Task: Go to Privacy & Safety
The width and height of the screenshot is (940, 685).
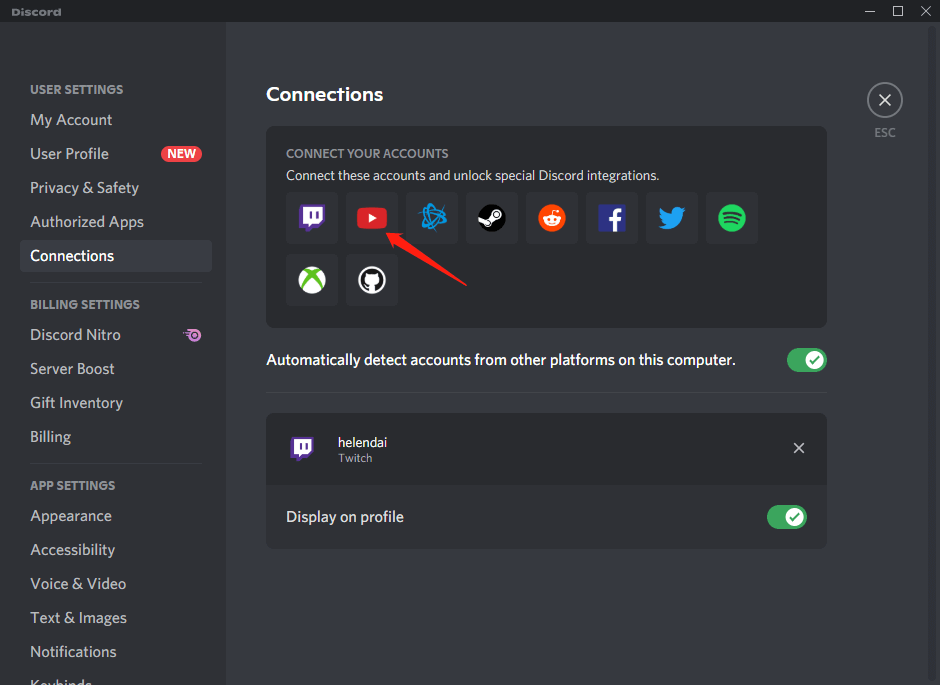Action: pyautogui.click(x=116, y=188)
